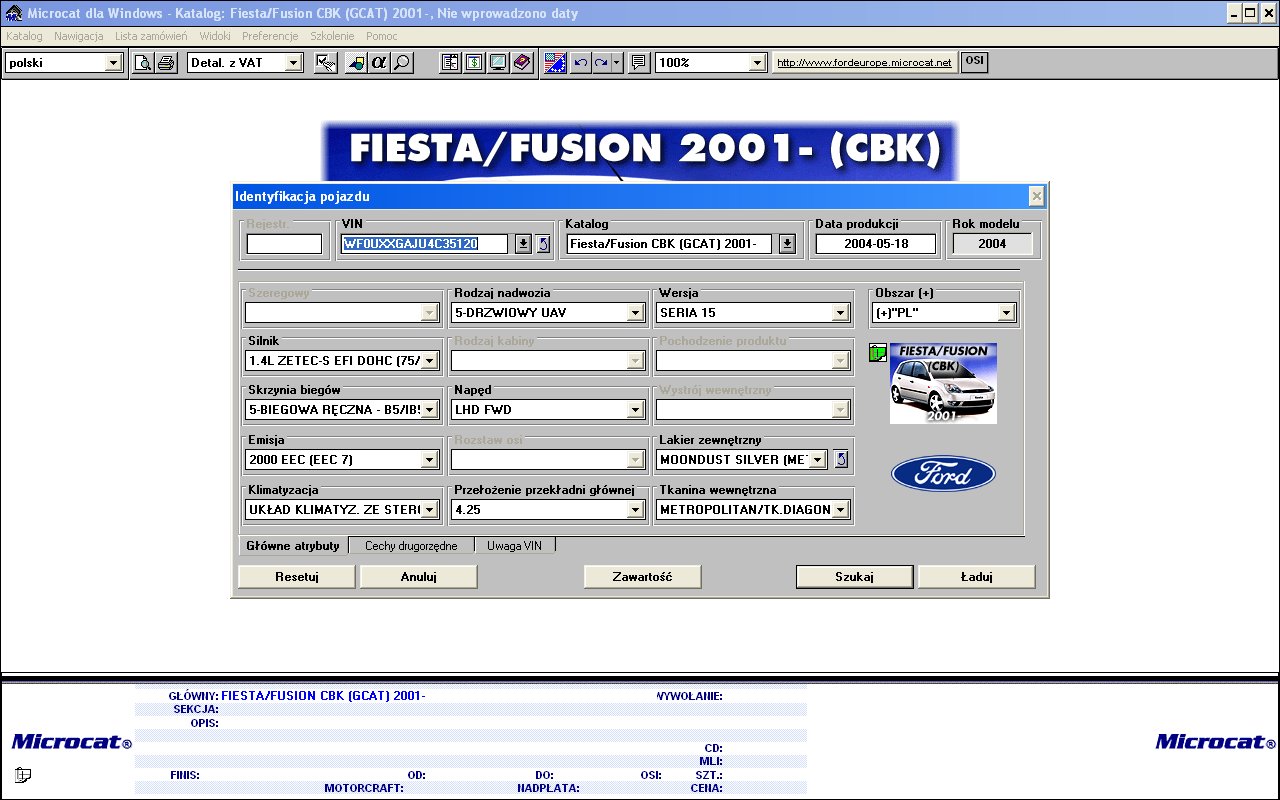This screenshot has width=1280, height=800.
Task: Open the Szkolenie menu
Action: click(x=332, y=36)
